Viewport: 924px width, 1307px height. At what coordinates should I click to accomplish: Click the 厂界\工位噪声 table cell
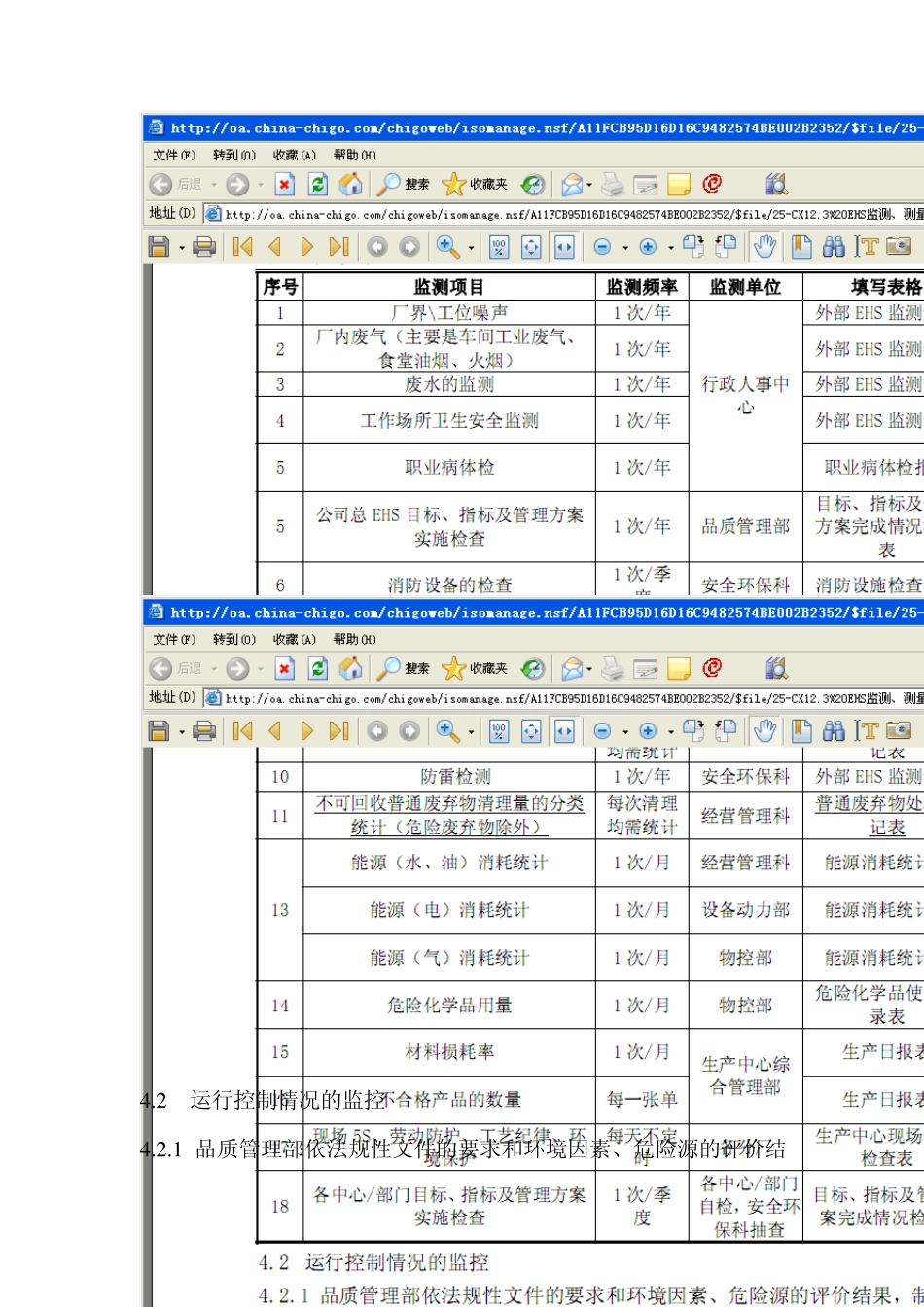click(449, 312)
